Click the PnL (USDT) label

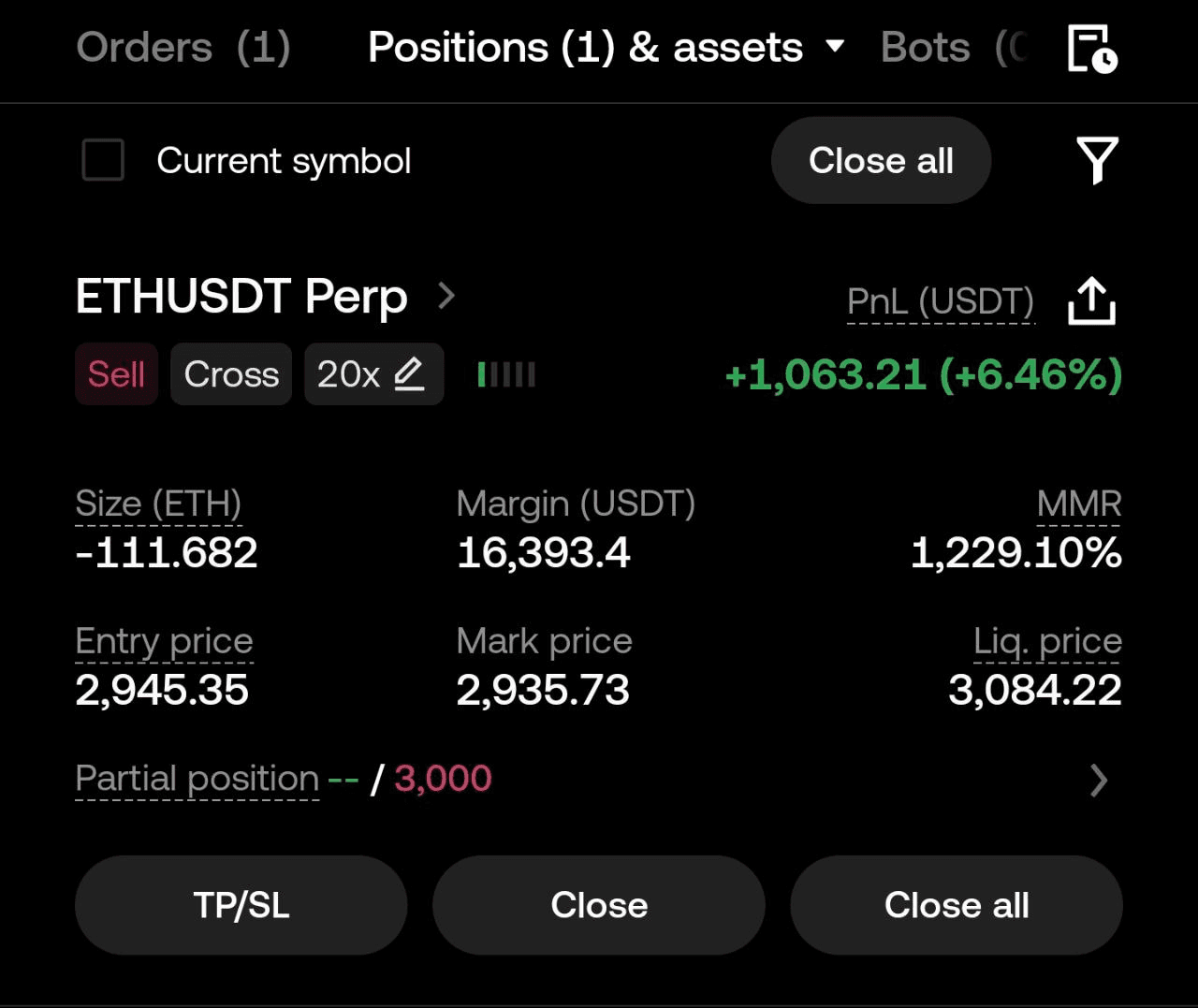(940, 302)
